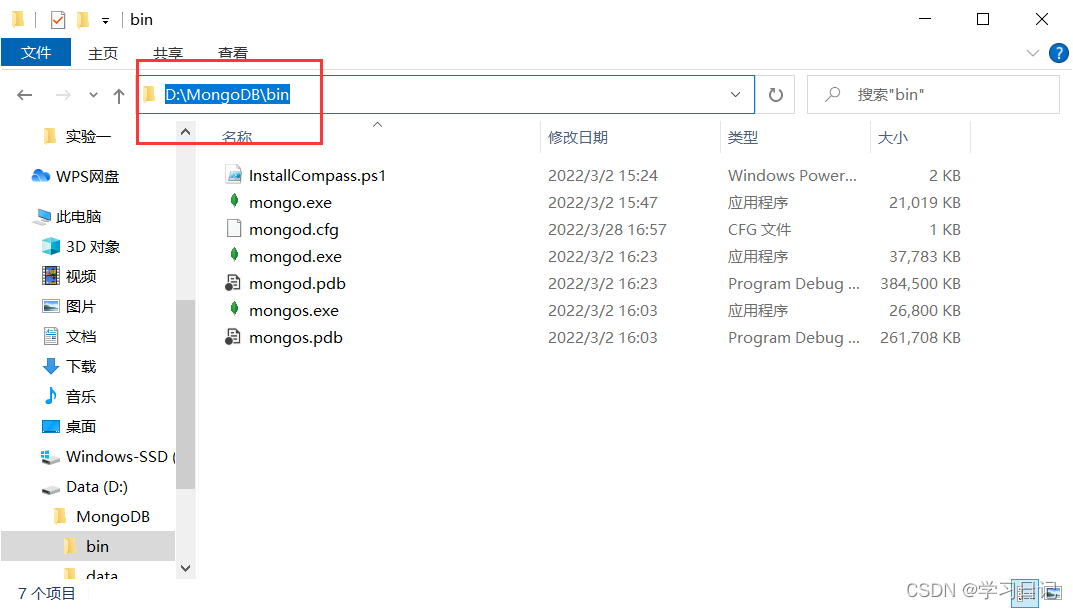This screenshot has height=609, width=1073.
Task: Select the mongo.exe leaf icon
Action: [234, 200]
